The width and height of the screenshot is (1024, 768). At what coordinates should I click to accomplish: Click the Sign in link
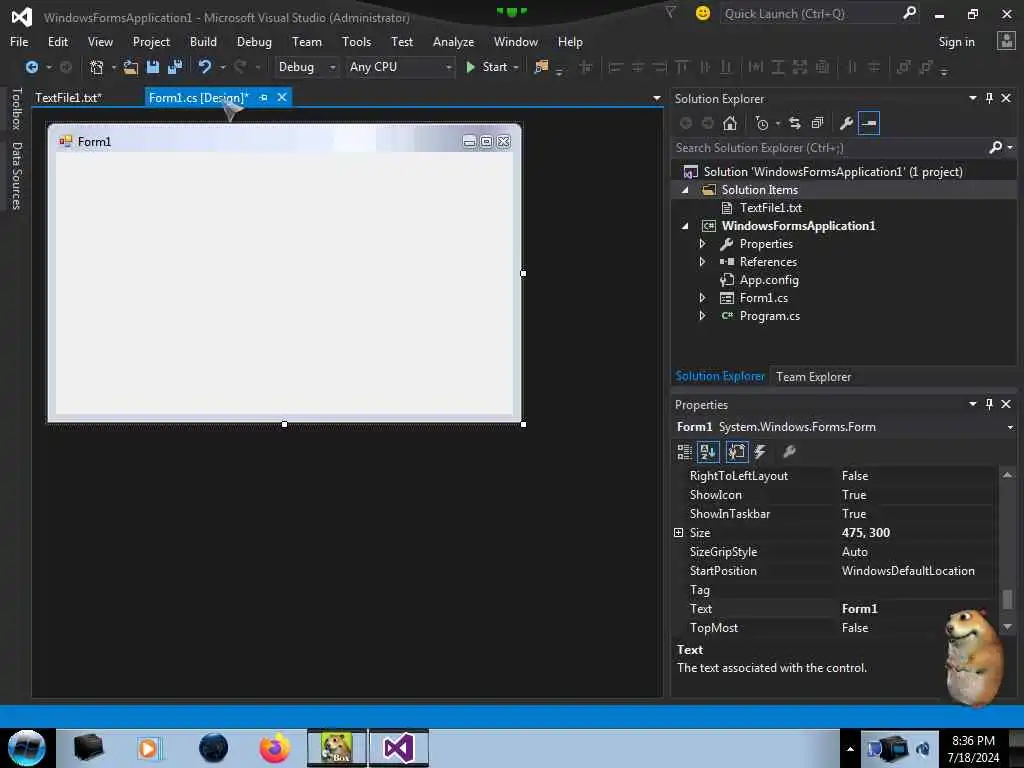click(x=956, y=42)
